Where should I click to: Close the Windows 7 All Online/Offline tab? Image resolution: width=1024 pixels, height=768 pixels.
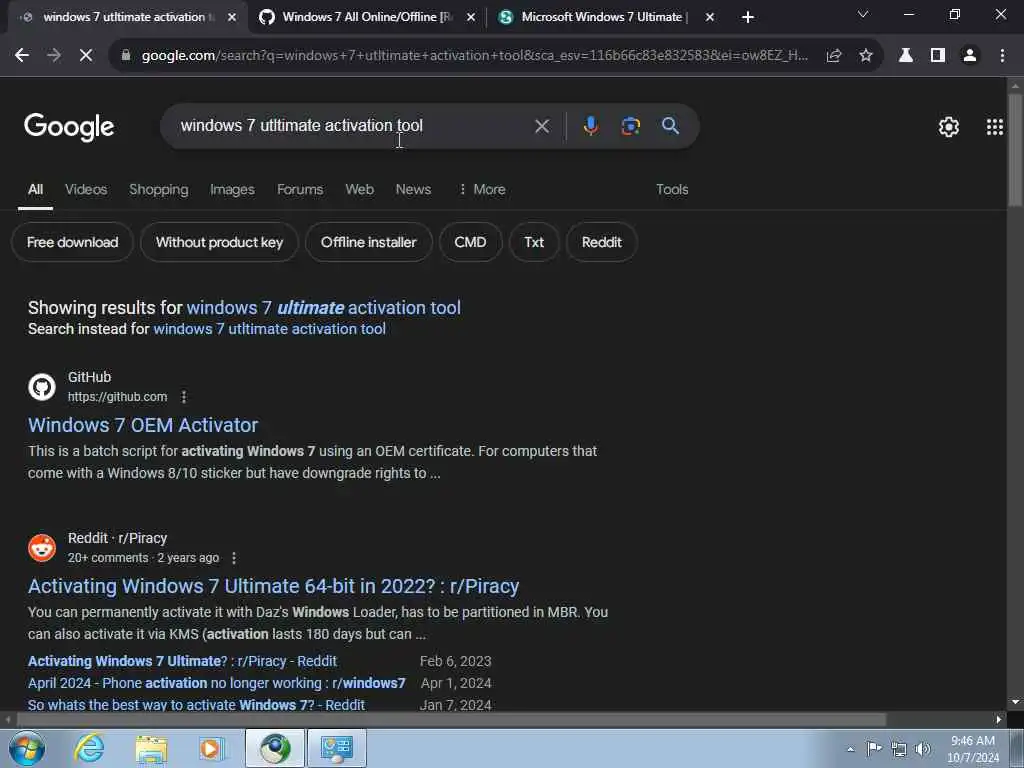coord(471,17)
